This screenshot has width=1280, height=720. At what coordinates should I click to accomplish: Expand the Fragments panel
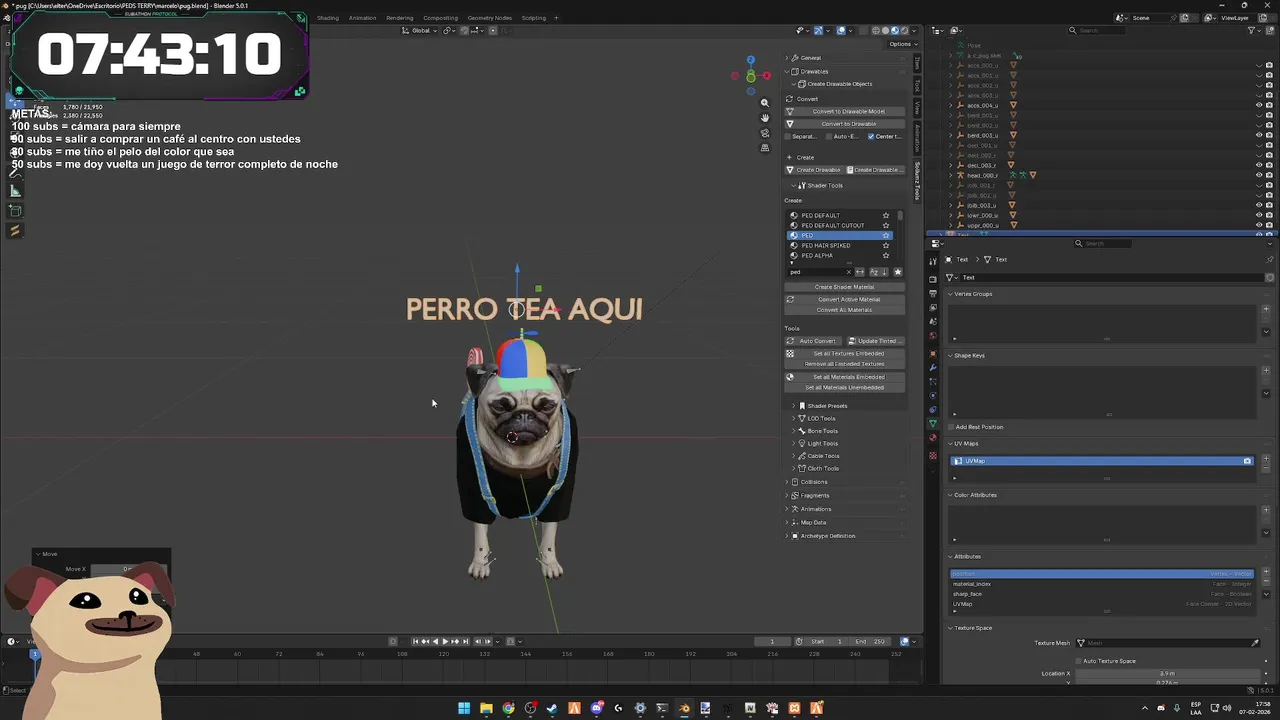click(787, 495)
